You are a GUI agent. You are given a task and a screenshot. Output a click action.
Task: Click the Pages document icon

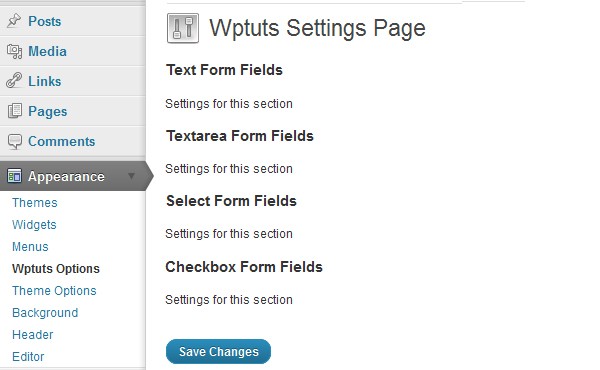[15, 111]
